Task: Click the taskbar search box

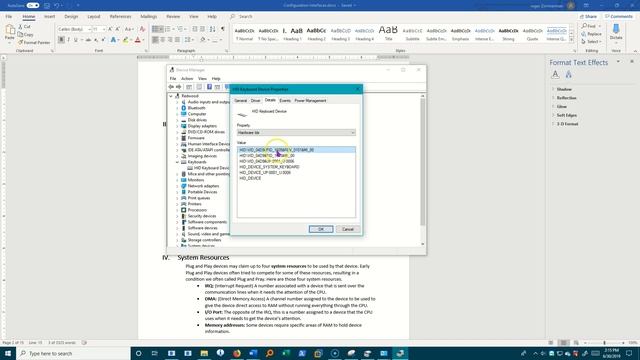Action: click(x=73, y=353)
